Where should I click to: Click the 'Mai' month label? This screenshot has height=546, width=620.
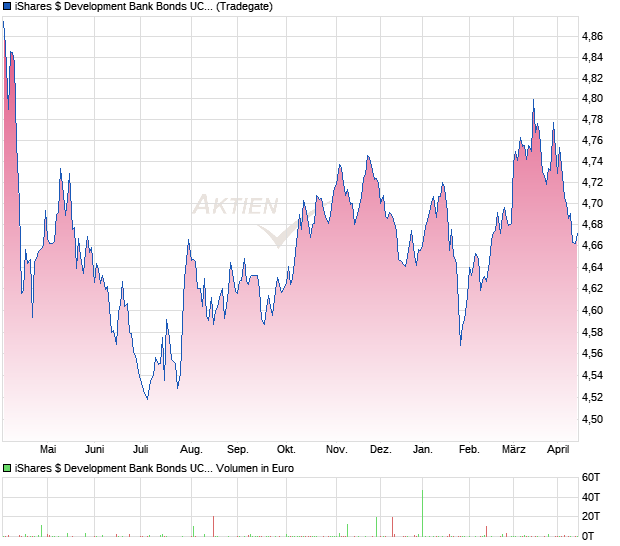coord(48,450)
